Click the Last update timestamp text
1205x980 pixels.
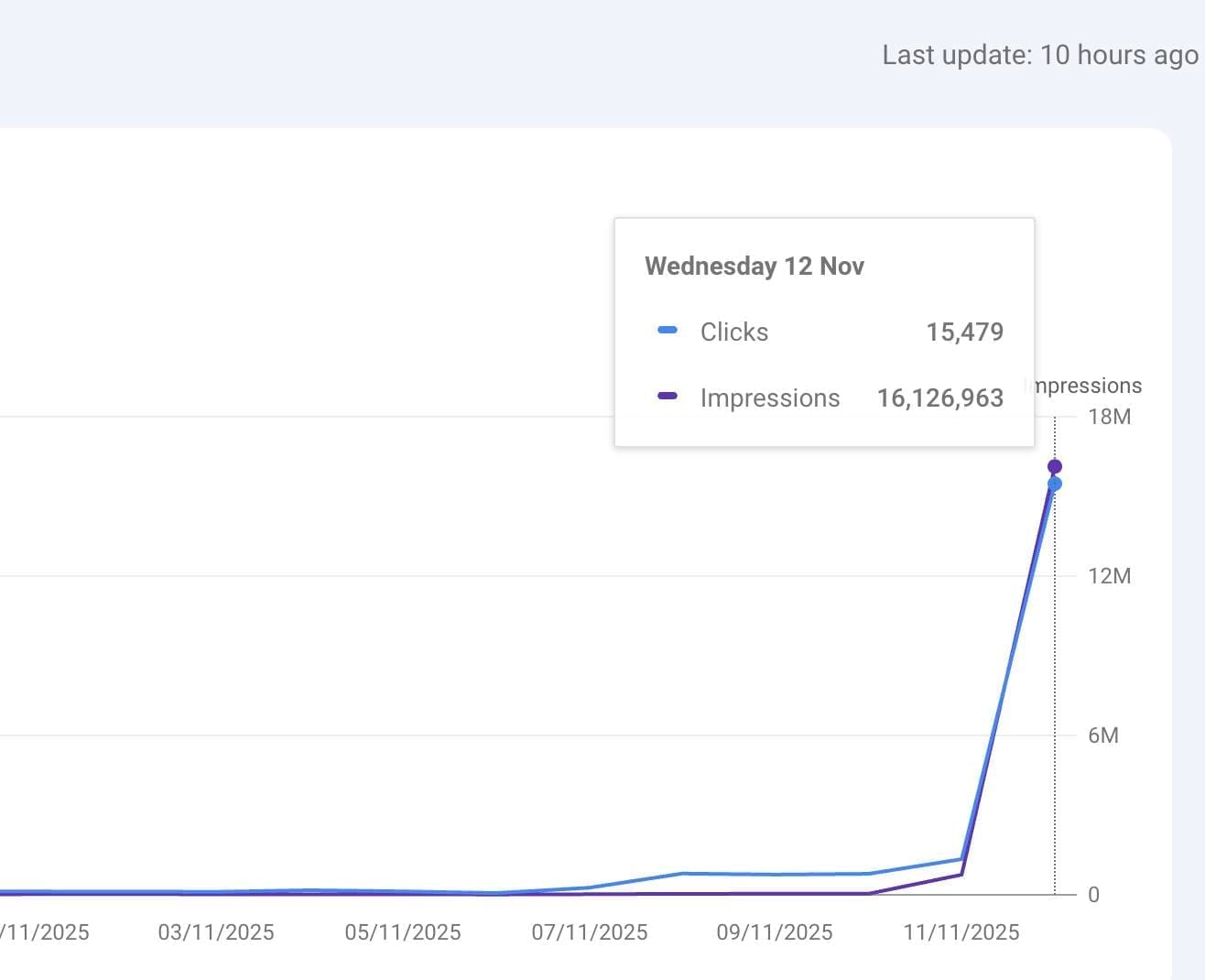coord(1040,55)
